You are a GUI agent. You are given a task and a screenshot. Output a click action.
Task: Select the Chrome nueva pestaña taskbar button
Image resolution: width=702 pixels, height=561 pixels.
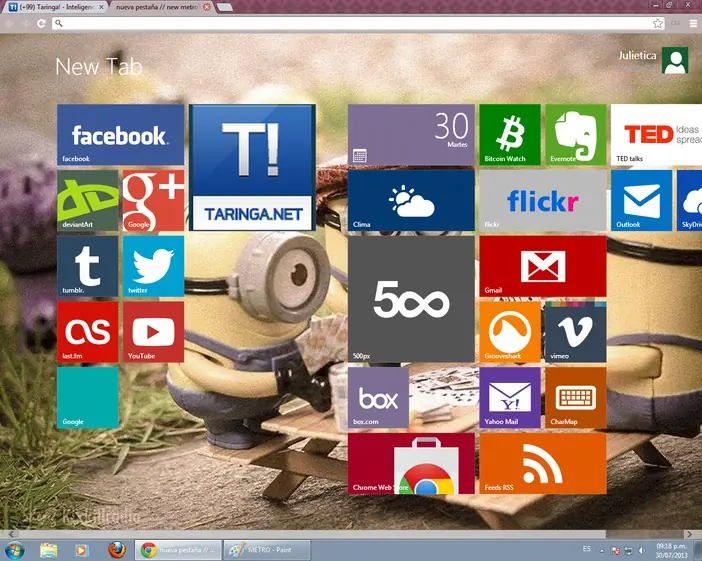click(x=178, y=550)
